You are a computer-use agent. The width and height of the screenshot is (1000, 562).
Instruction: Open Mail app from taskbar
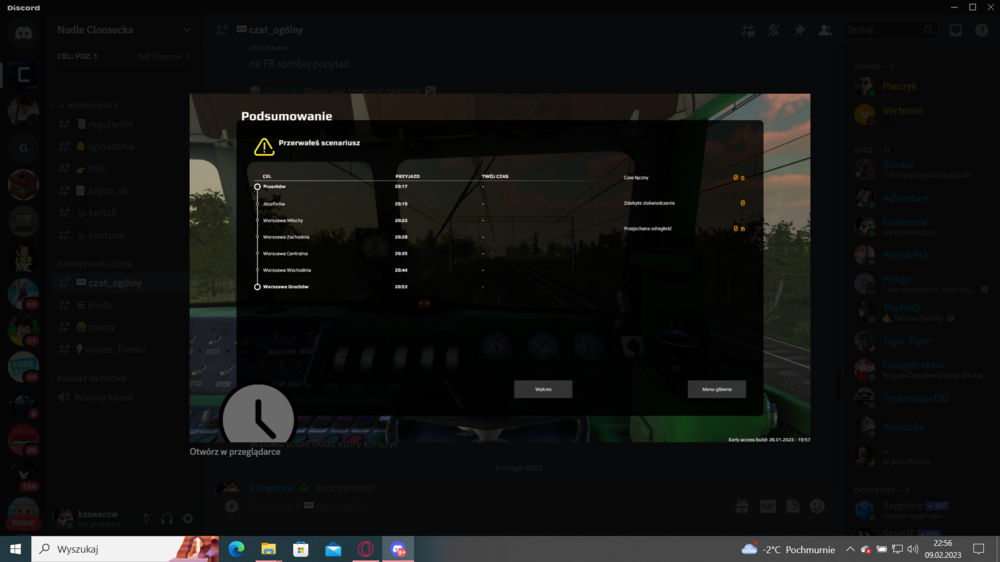(x=333, y=549)
